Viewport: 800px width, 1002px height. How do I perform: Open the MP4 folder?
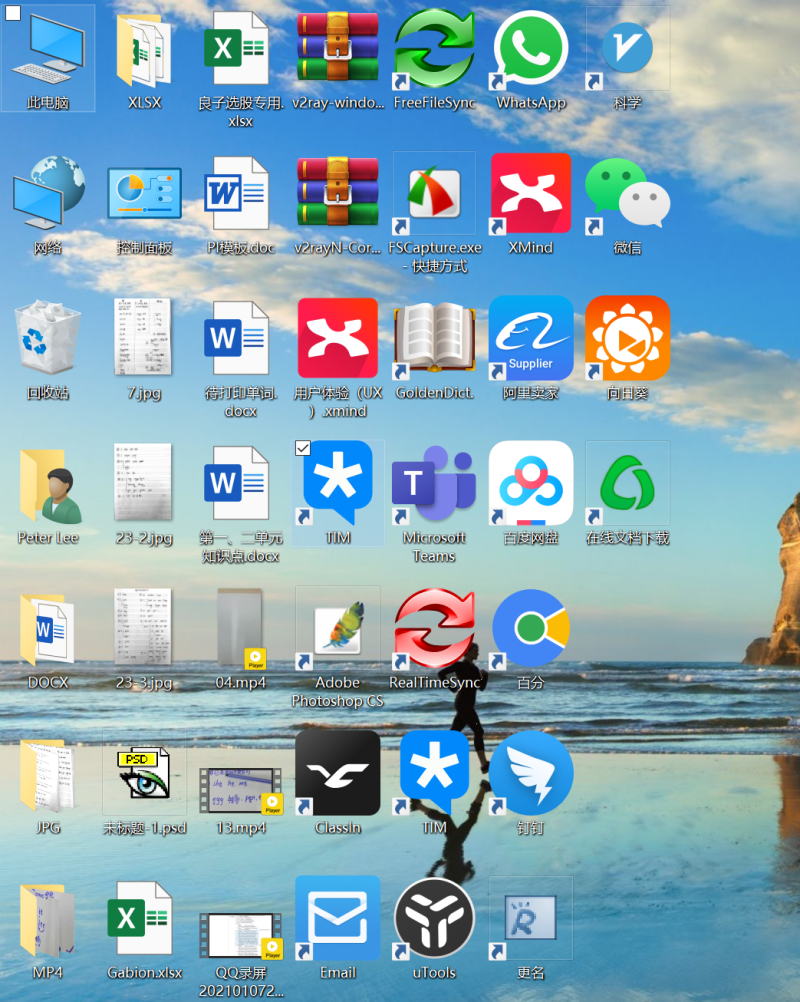[x=48, y=920]
